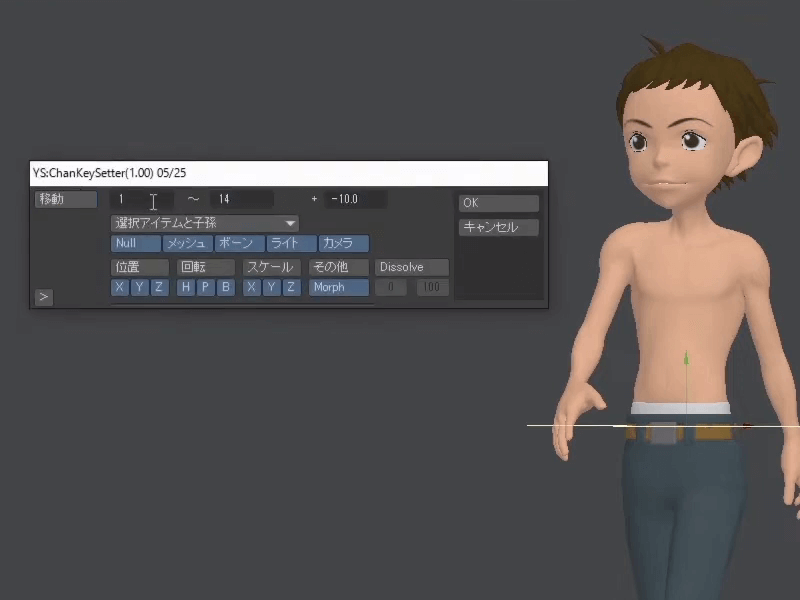This screenshot has height=600, width=800.
Task: Click the 回転 channel group button
Action: point(206,267)
